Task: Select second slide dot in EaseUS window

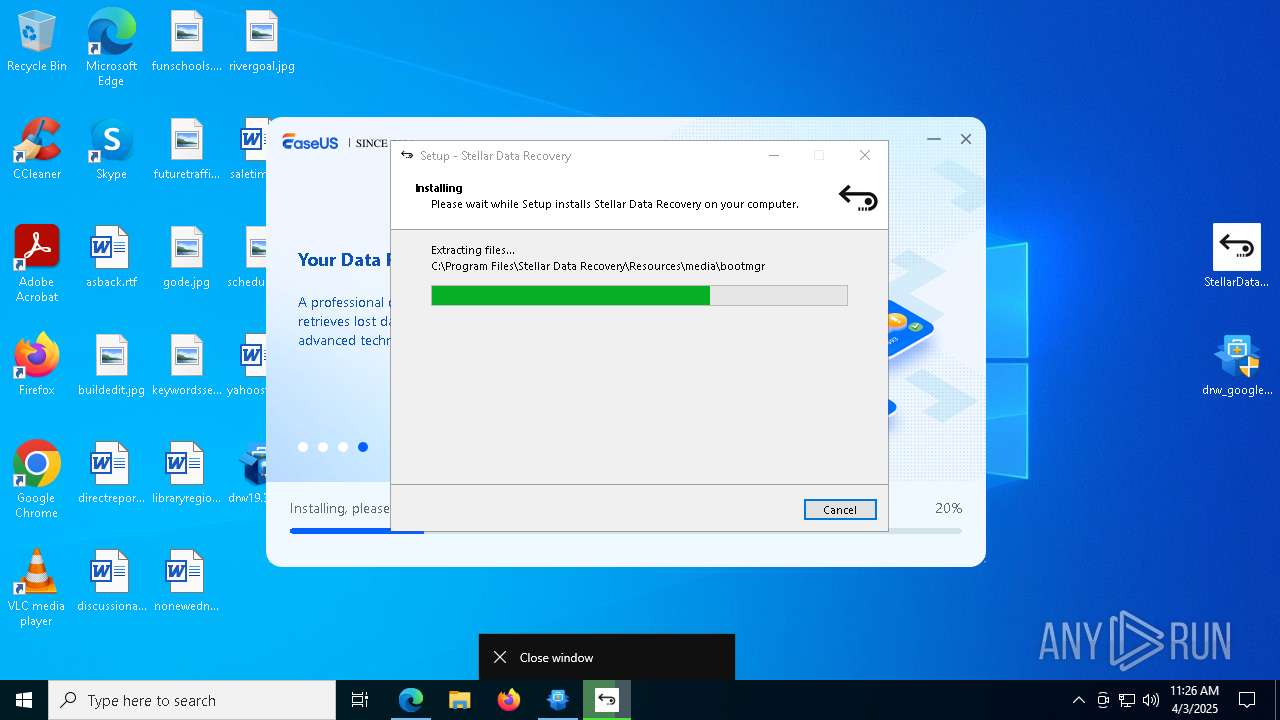Action: pyautogui.click(x=323, y=447)
